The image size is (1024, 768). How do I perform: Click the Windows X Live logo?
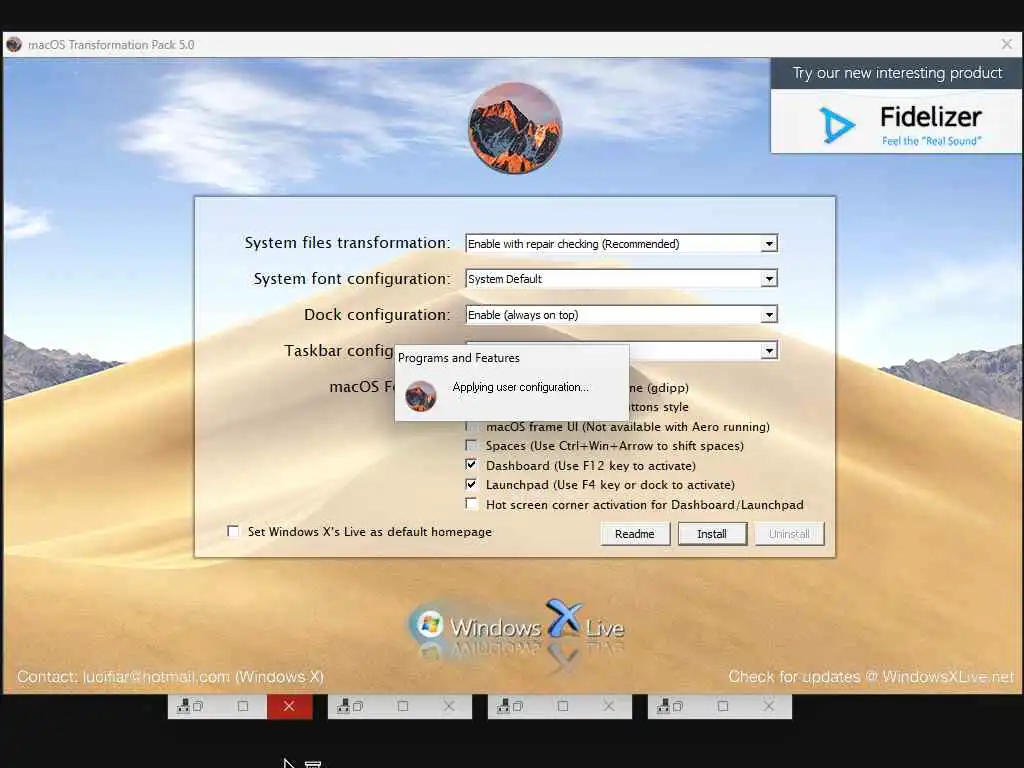tap(516, 626)
